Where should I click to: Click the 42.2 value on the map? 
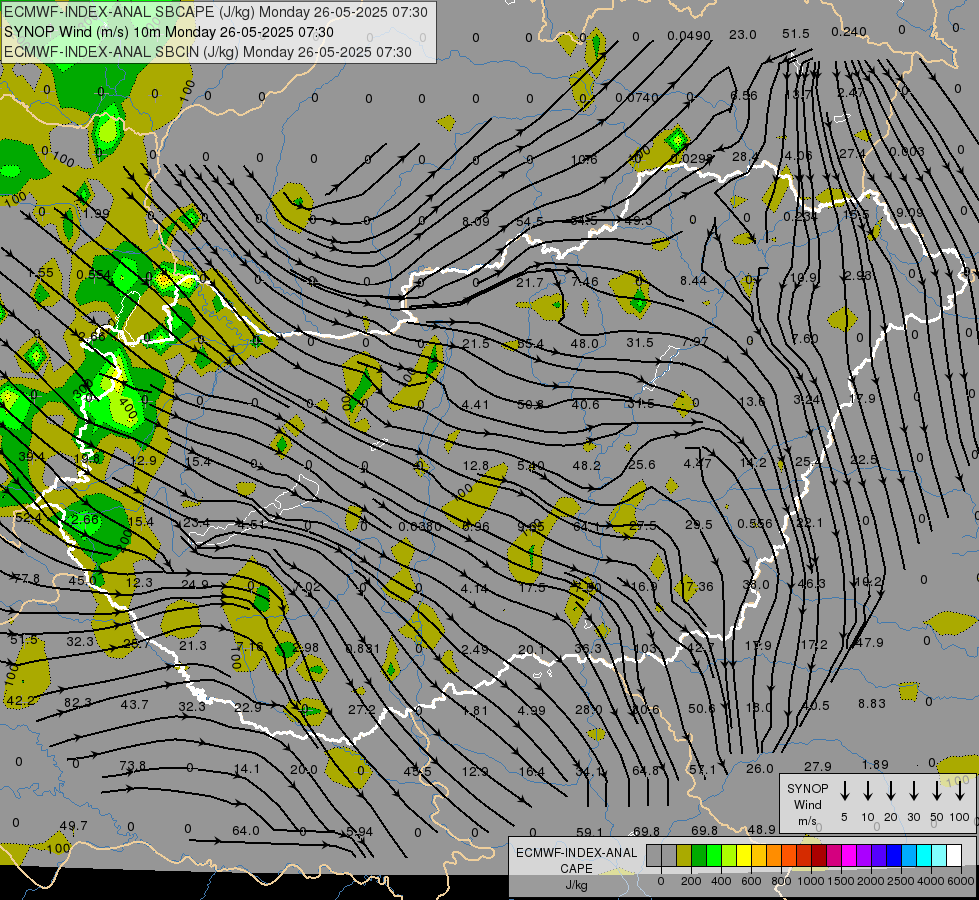tap(21, 701)
